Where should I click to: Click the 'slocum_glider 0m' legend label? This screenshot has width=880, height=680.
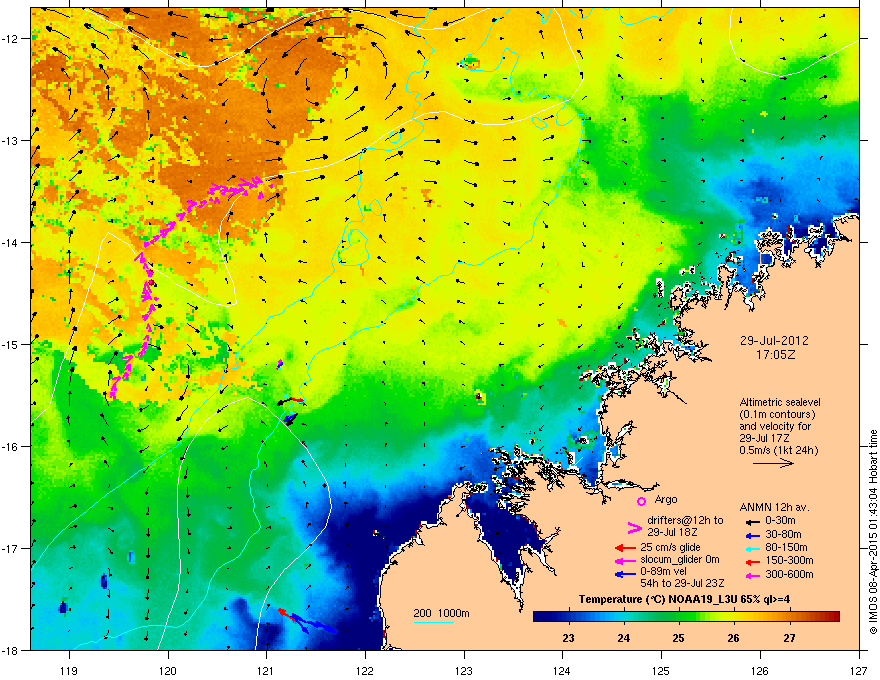click(x=680, y=560)
